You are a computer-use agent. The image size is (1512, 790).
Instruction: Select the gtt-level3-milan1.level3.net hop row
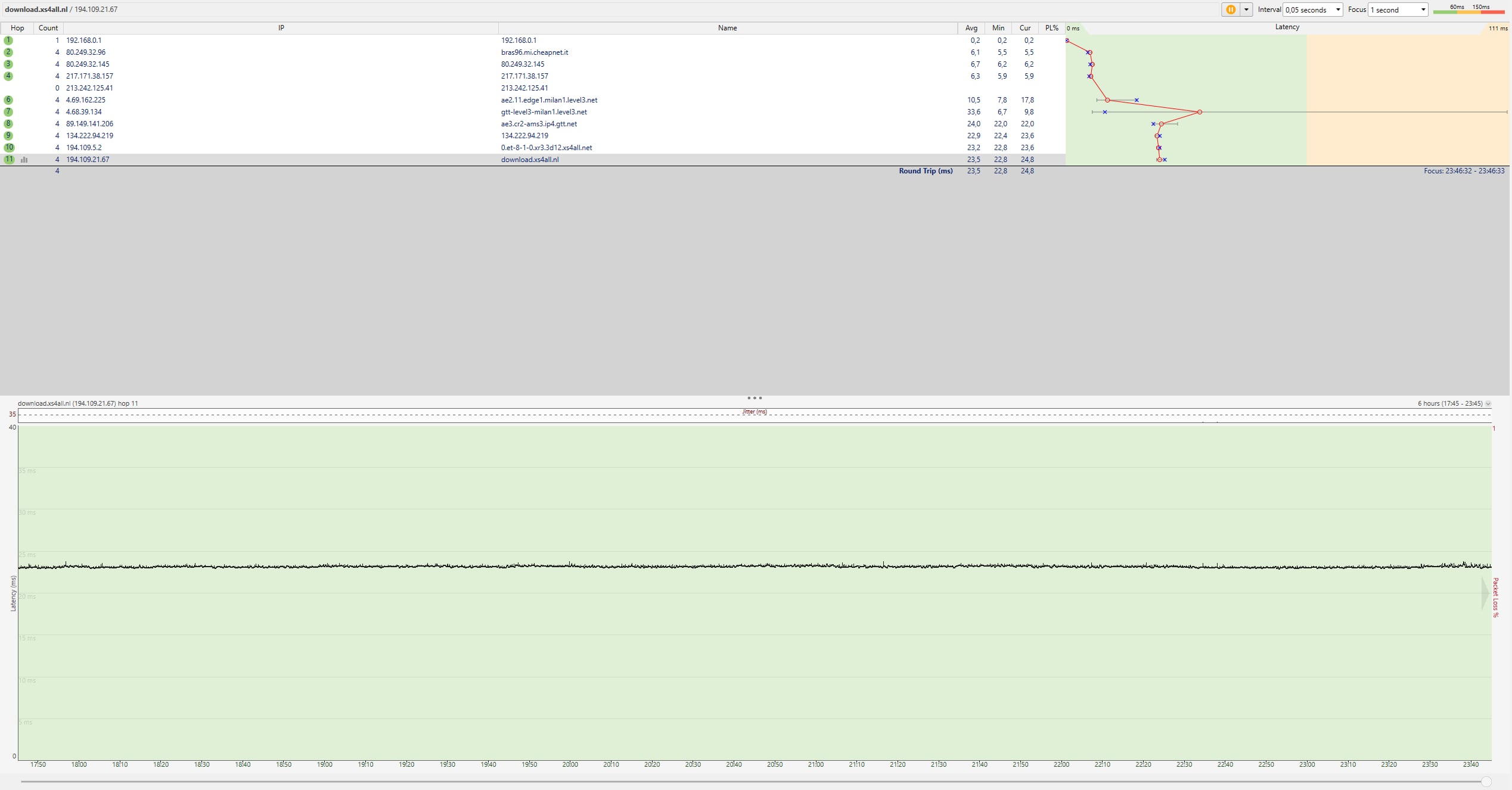(544, 112)
